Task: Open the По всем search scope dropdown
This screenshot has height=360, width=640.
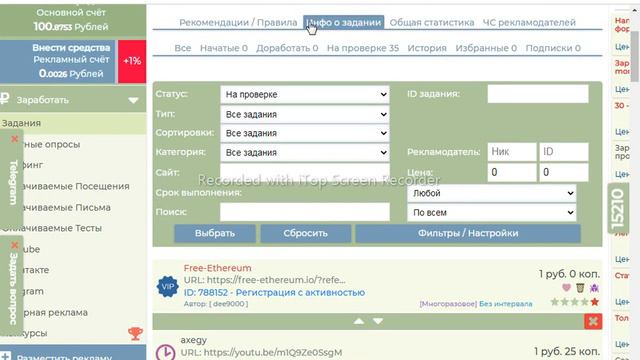Action: 491,213
